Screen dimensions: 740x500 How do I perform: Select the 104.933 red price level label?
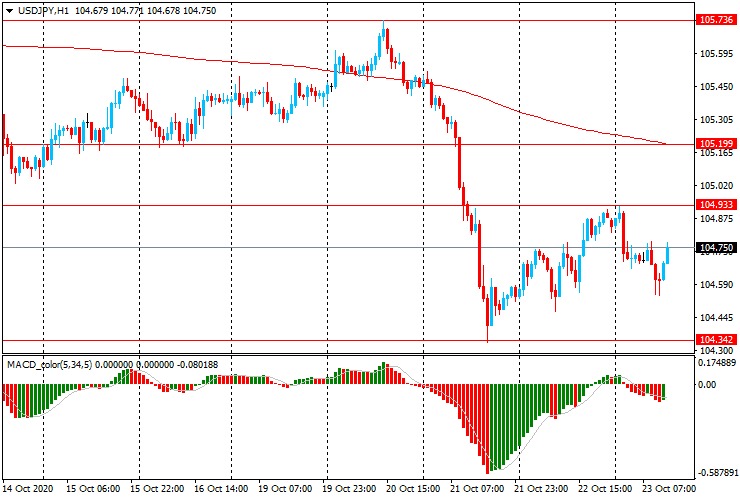pos(716,204)
